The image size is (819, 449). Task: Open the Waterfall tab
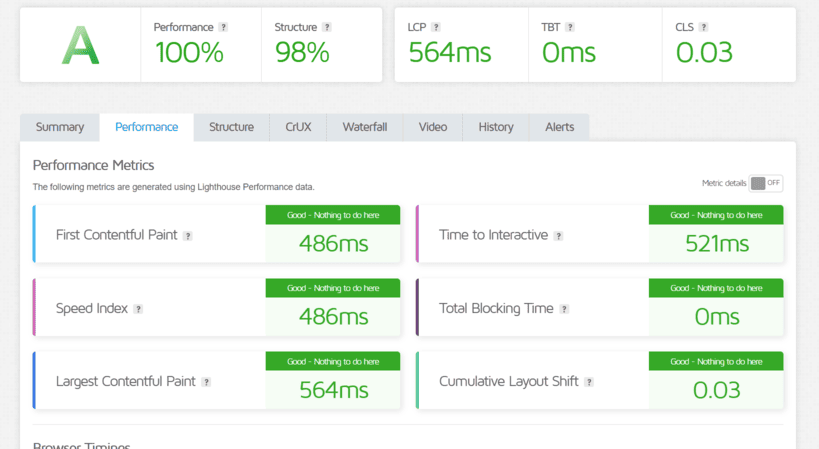[x=365, y=127]
